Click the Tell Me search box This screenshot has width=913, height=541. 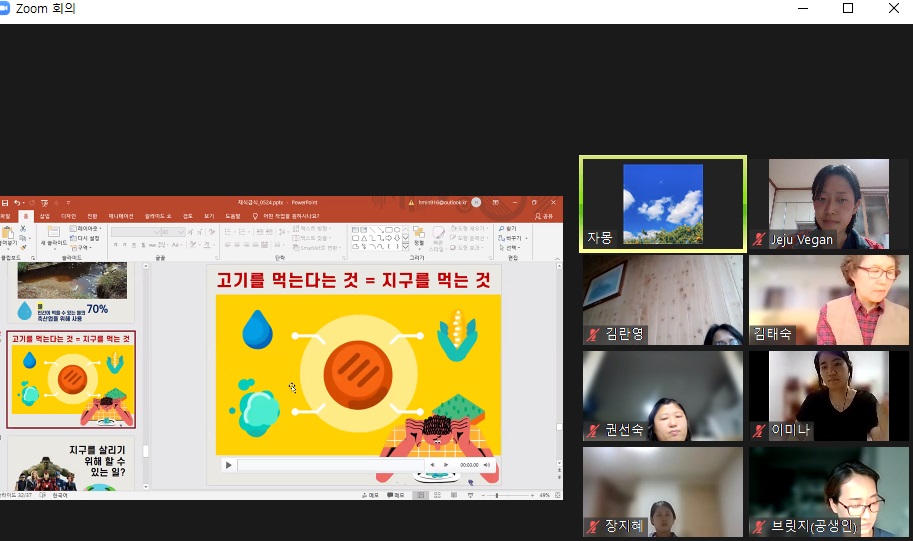(x=288, y=216)
